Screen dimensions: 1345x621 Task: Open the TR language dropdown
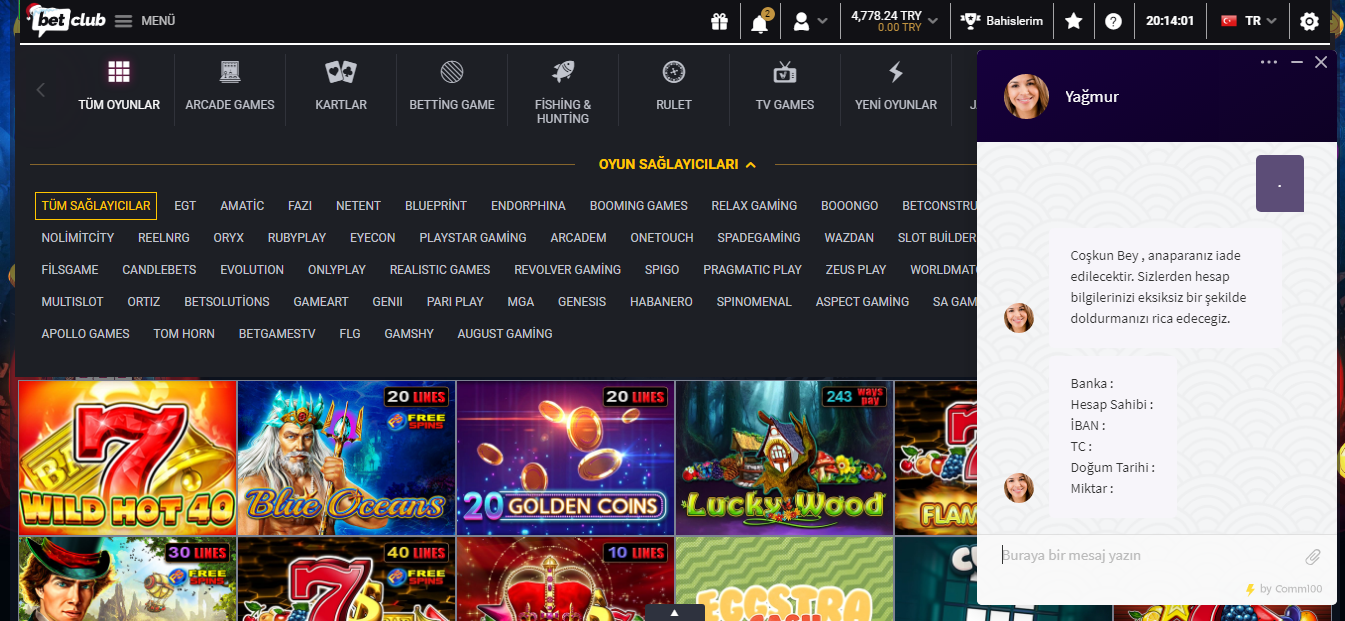tap(1248, 21)
